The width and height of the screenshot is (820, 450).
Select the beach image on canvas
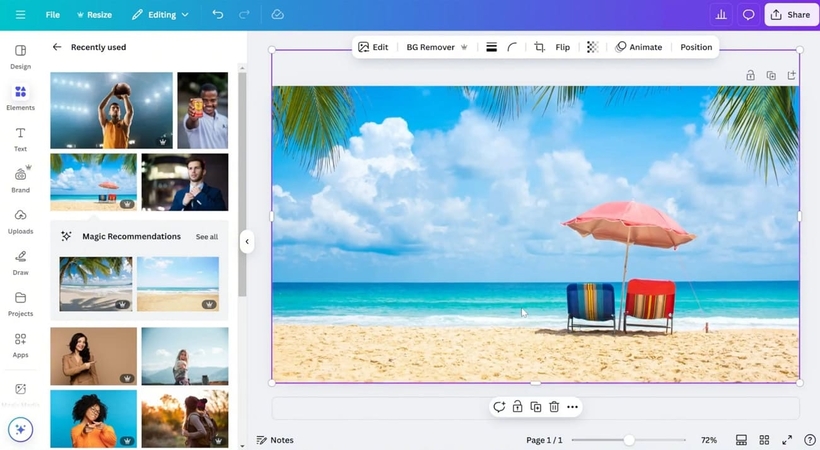pos(536,234)
